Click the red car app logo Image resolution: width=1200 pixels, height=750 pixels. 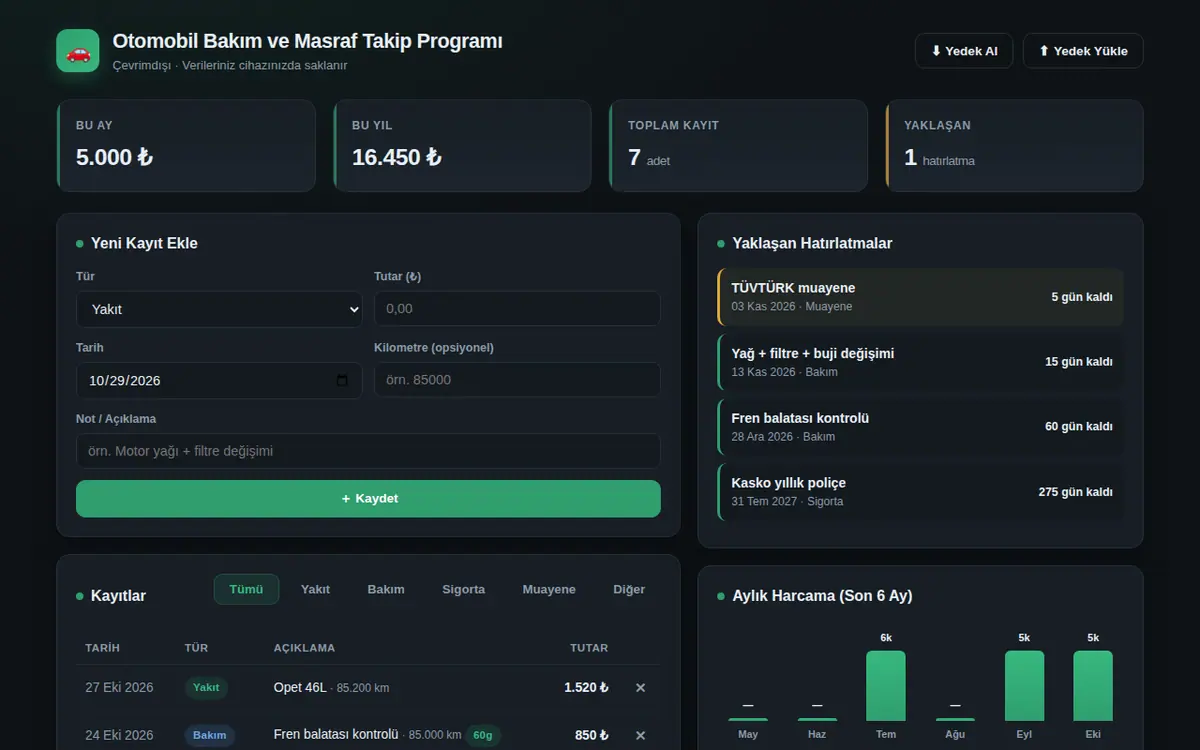click(x=78, y=51)
